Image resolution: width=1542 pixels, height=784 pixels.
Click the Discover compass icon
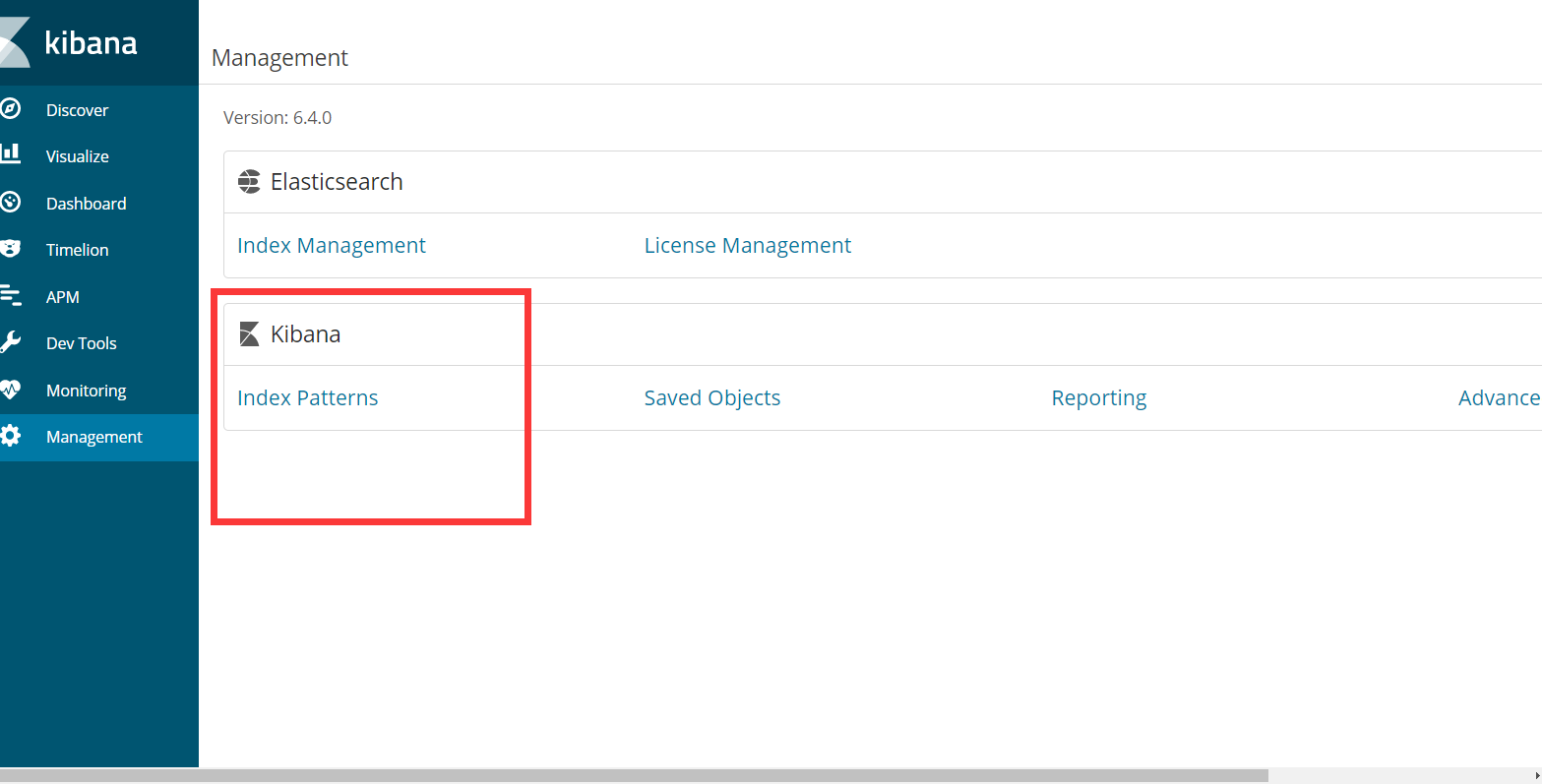pos(10,109)
